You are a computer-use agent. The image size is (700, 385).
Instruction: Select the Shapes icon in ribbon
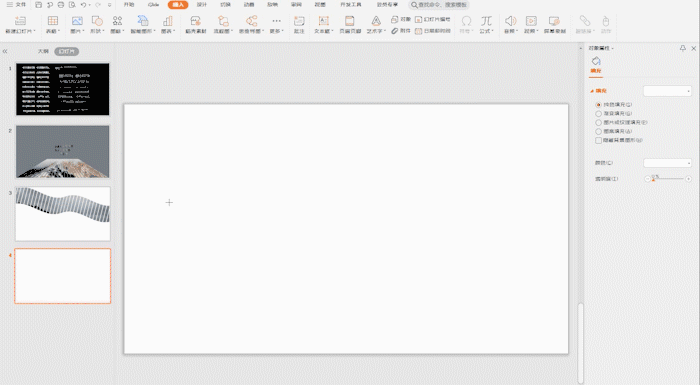(x=97, y=21)
